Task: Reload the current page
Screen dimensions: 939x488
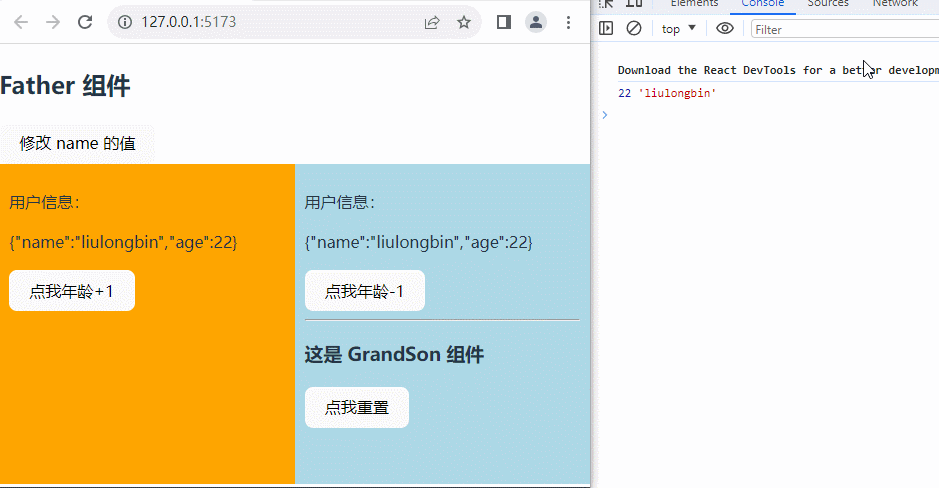Action: pos(85,22)
